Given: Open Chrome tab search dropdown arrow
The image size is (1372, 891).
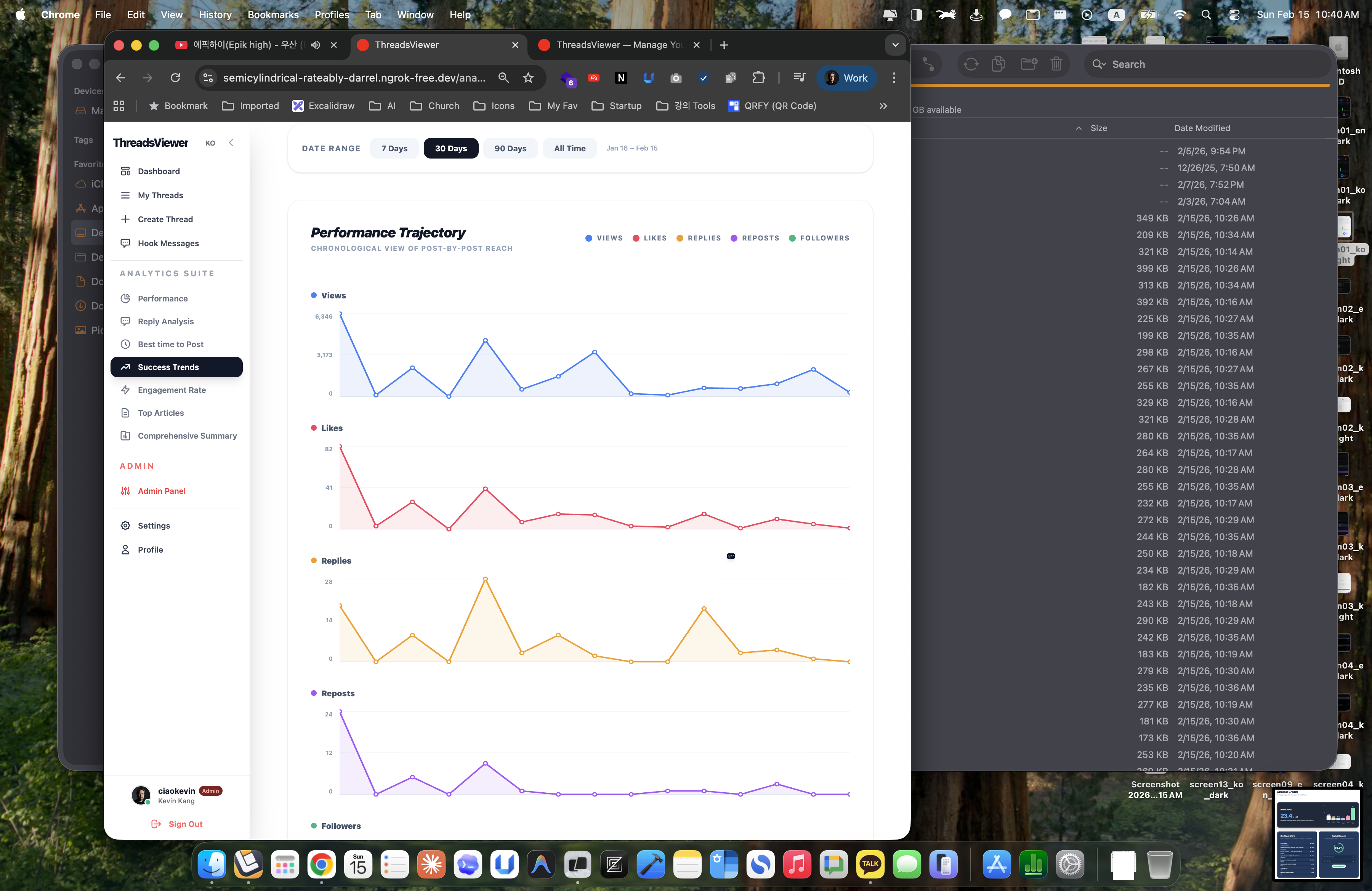Looking at the screenshot, I should point(895,45).
